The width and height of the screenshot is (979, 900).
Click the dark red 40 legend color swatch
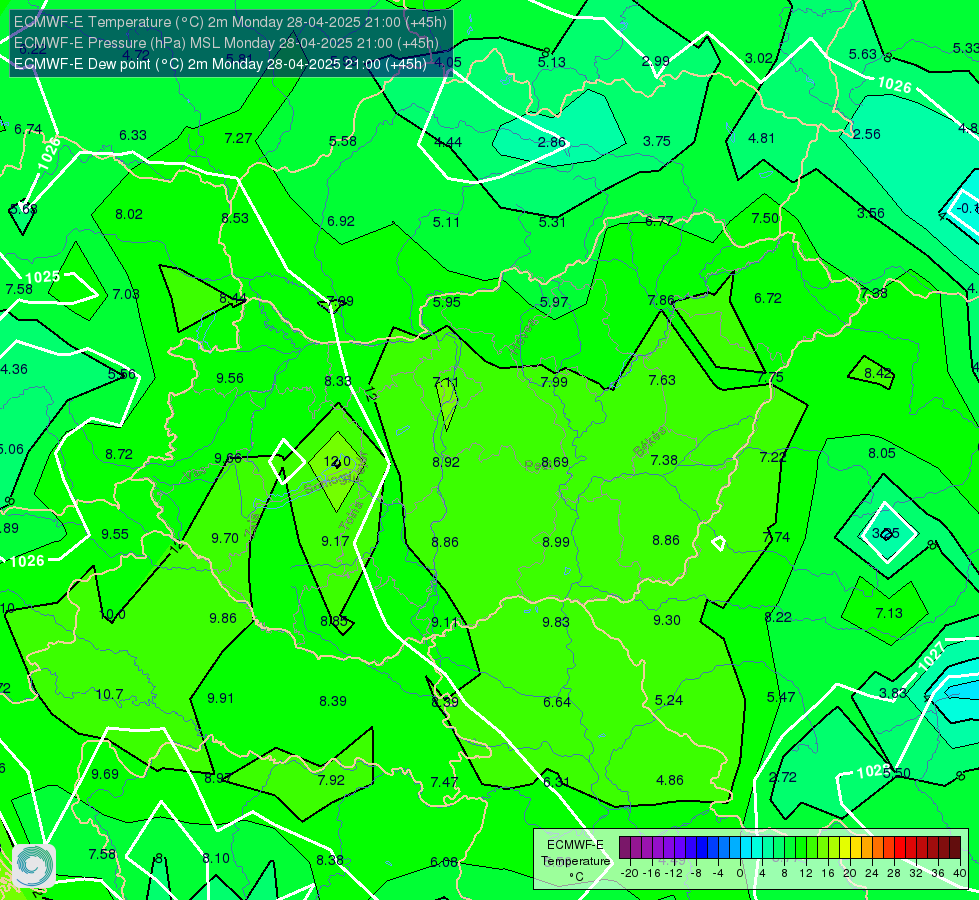click(955, 848)
